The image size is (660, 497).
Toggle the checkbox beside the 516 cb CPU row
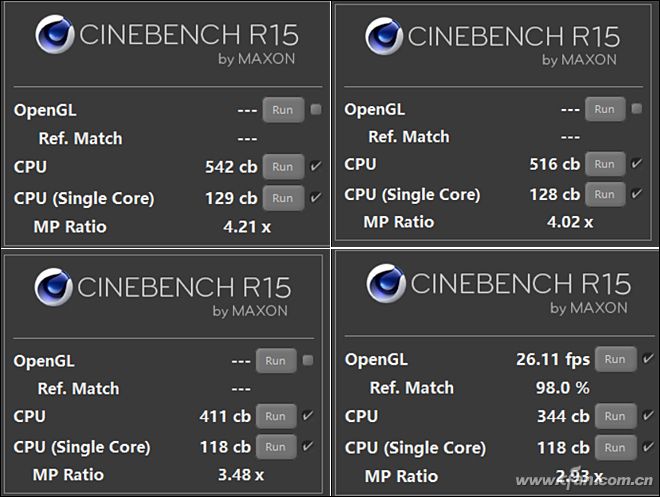pos(637,163)
